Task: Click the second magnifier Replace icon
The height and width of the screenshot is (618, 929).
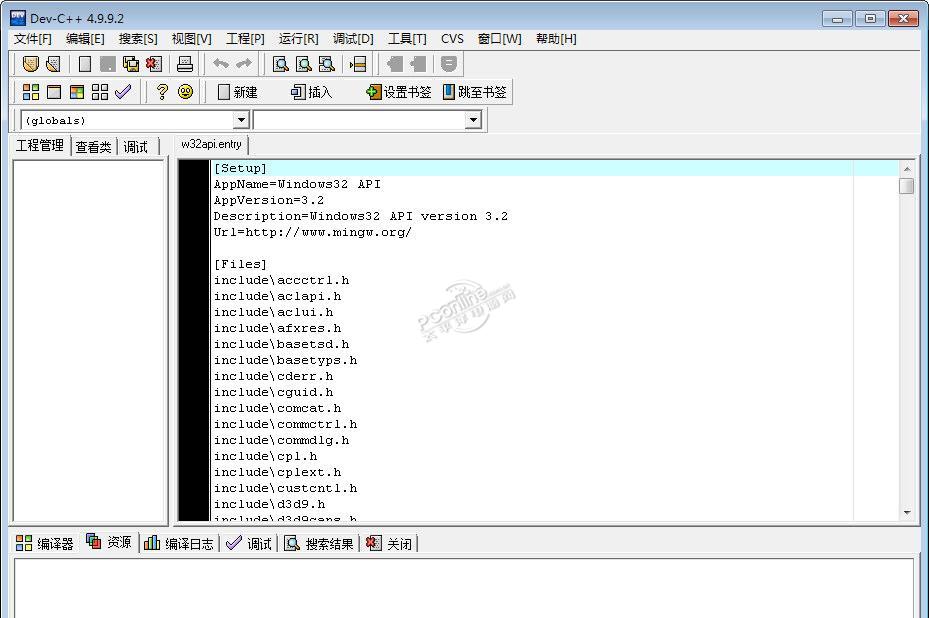Action: point(303,64)
